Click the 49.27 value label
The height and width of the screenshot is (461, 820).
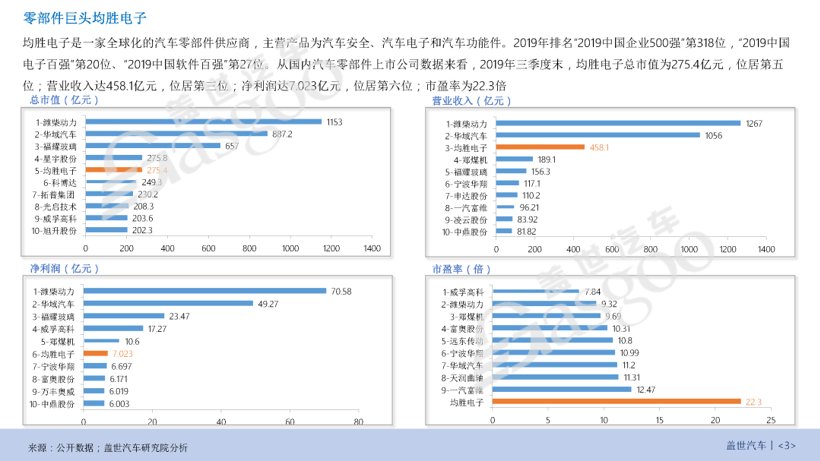tap(268, 304)
